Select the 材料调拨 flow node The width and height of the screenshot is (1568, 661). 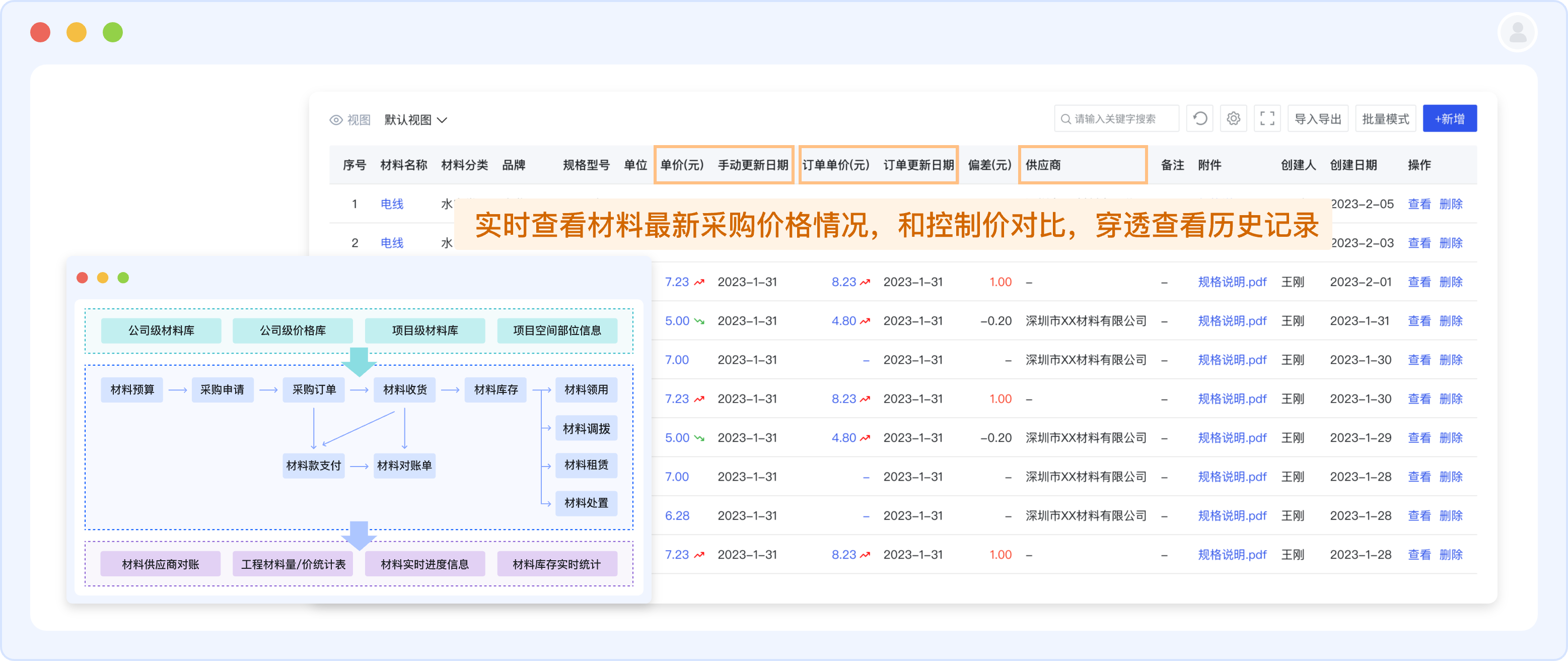pyautogui.click(x=586, y=428)
